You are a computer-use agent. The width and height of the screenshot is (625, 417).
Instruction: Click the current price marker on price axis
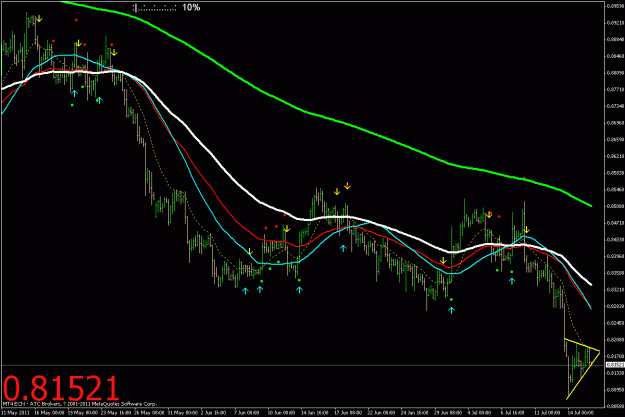[x=615, y=365]
